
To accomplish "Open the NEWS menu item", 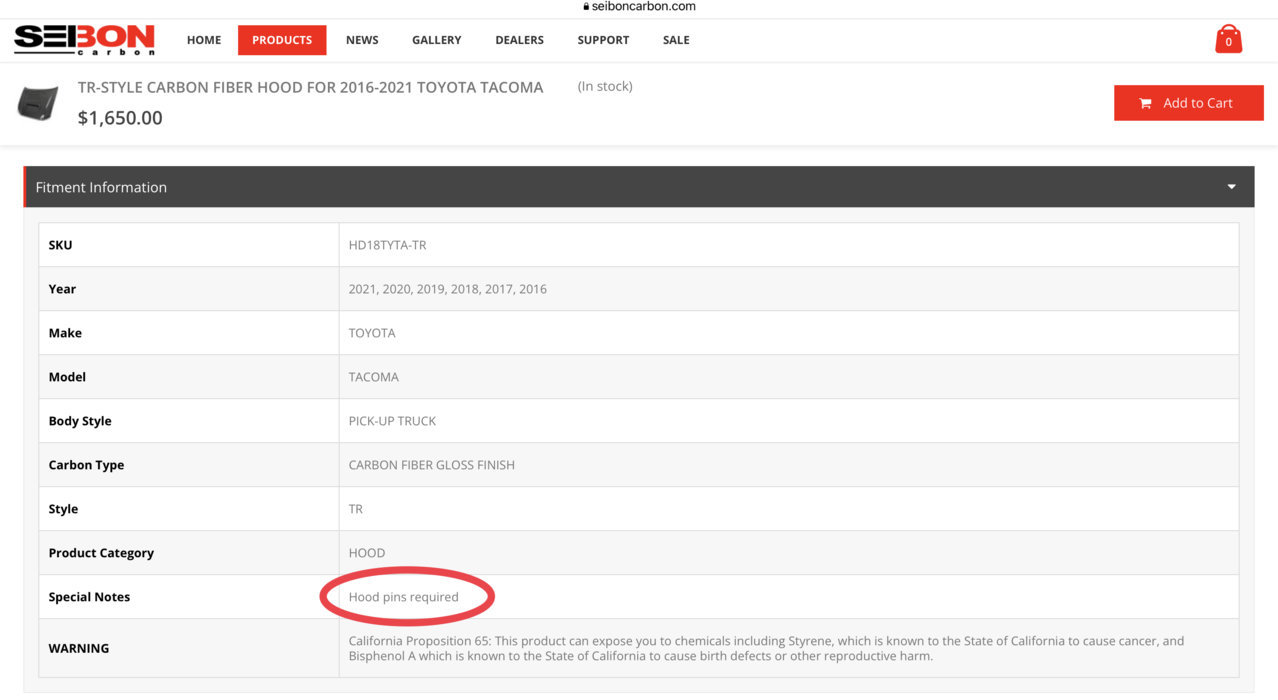I will pyautogui.click(x=362, y=40).
